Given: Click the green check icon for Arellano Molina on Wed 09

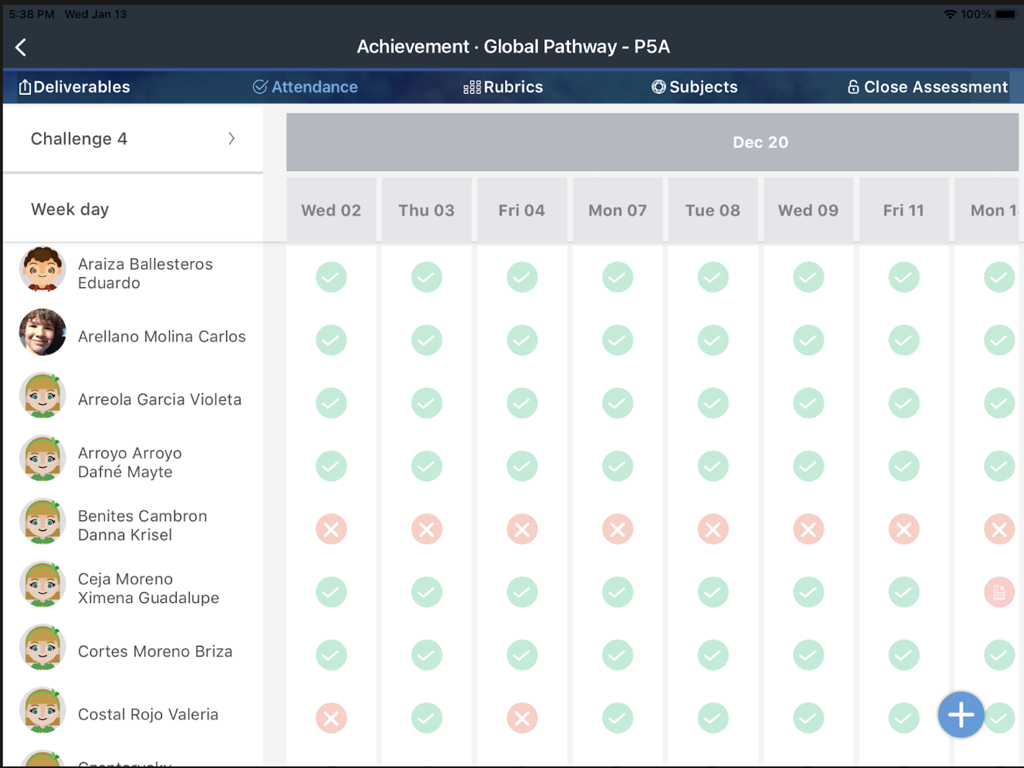Looking at the screenshot, I should 808,340.
